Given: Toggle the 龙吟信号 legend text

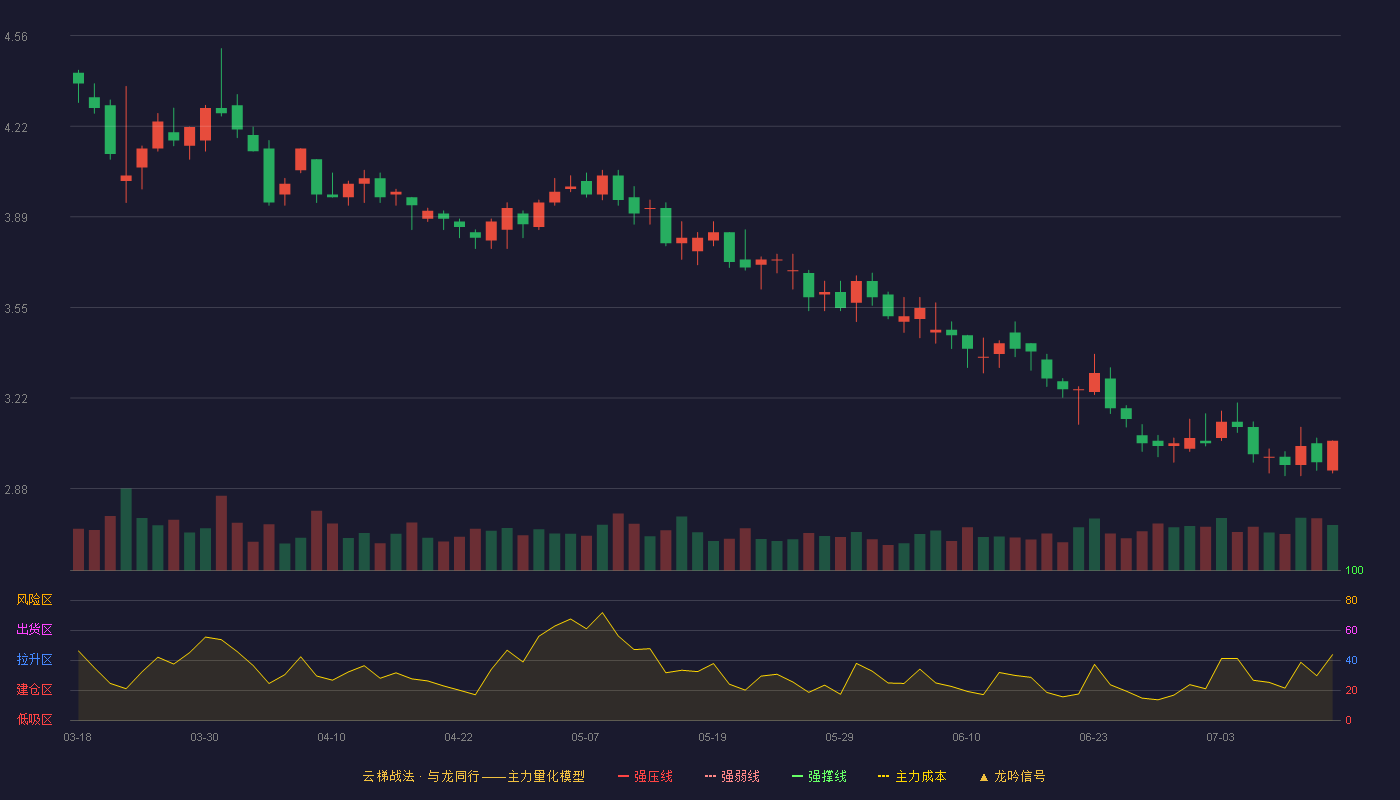Looking at the screenshot, I should [1020, 776].
